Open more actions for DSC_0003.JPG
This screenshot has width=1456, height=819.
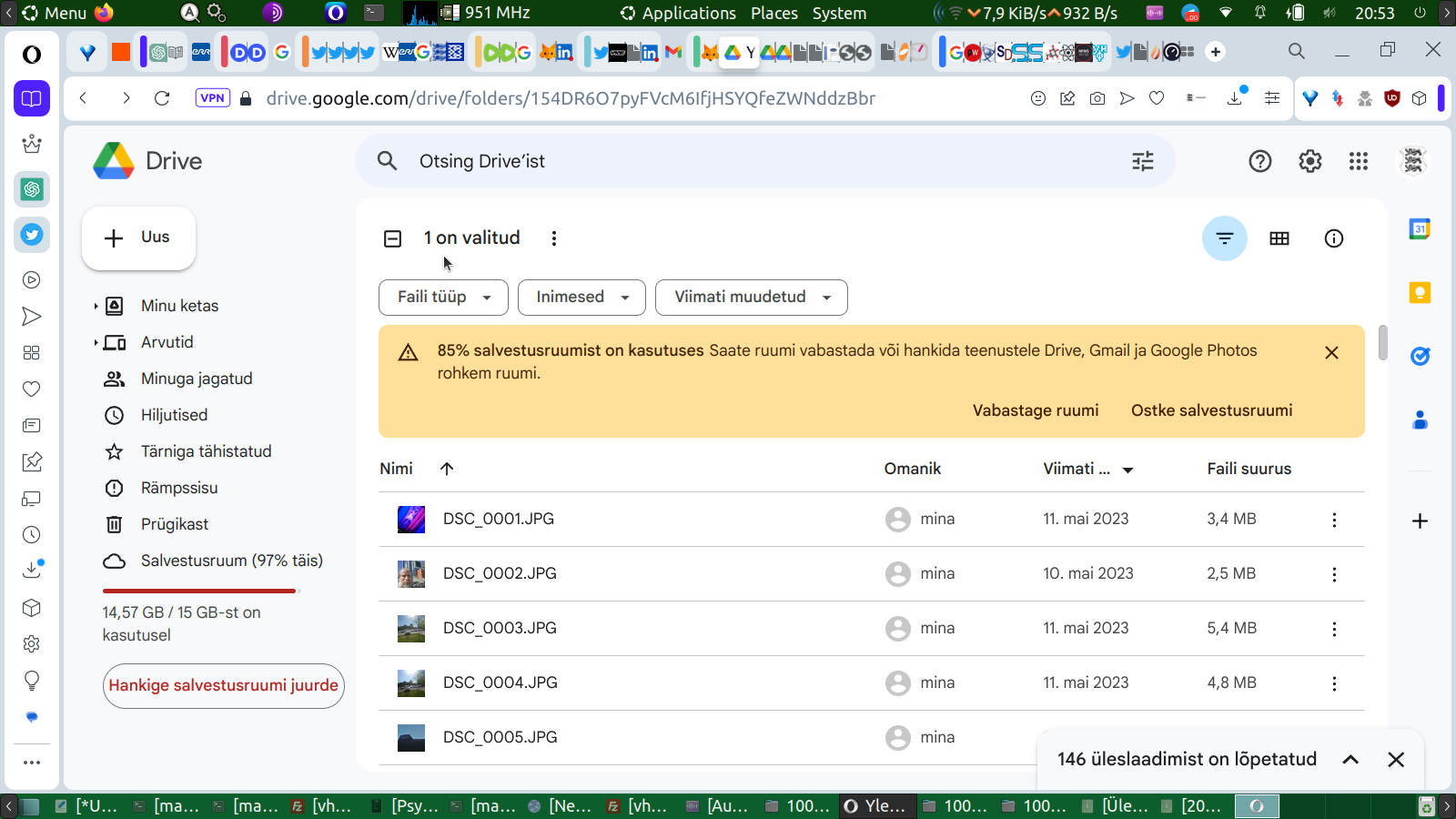[1334, 629]
